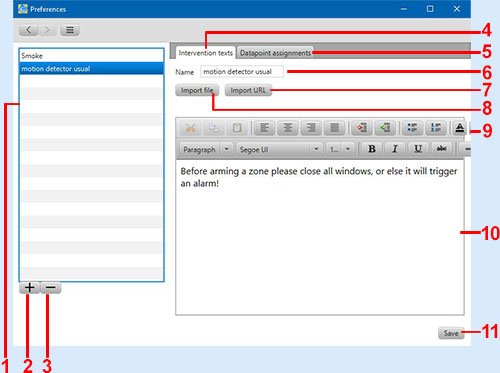Image resolution: width=500 pixels, height=373 pixels.
Task: Toggle underline formatting
Action: point(418,149)
